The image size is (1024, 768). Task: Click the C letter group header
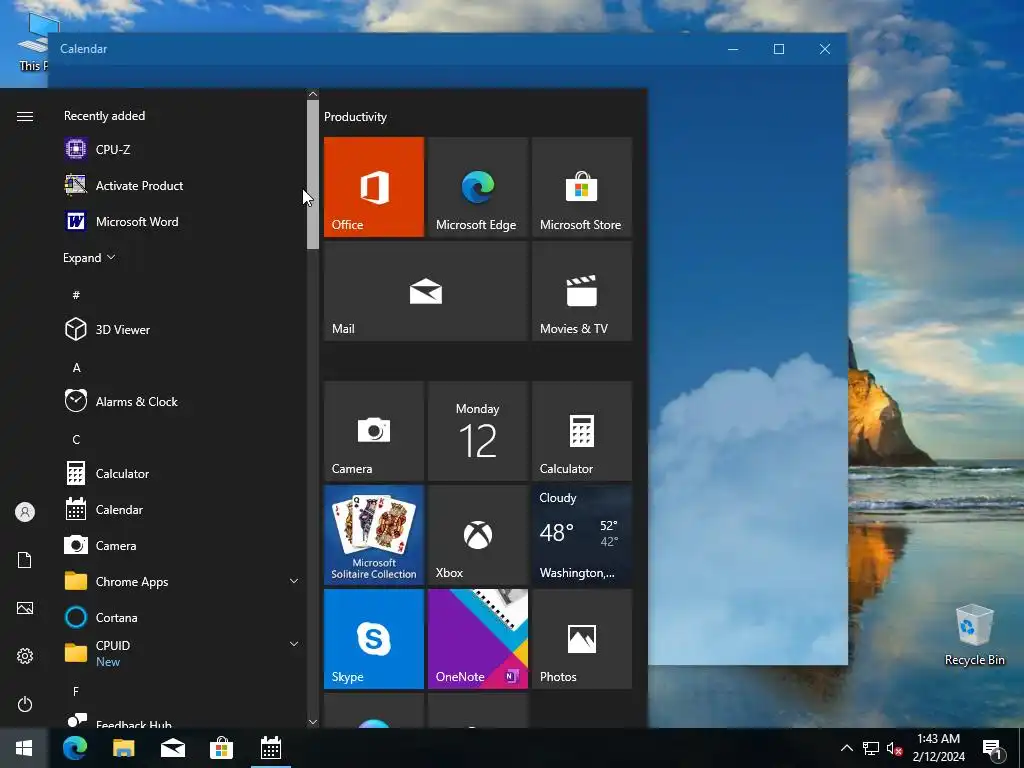(76, 440)
